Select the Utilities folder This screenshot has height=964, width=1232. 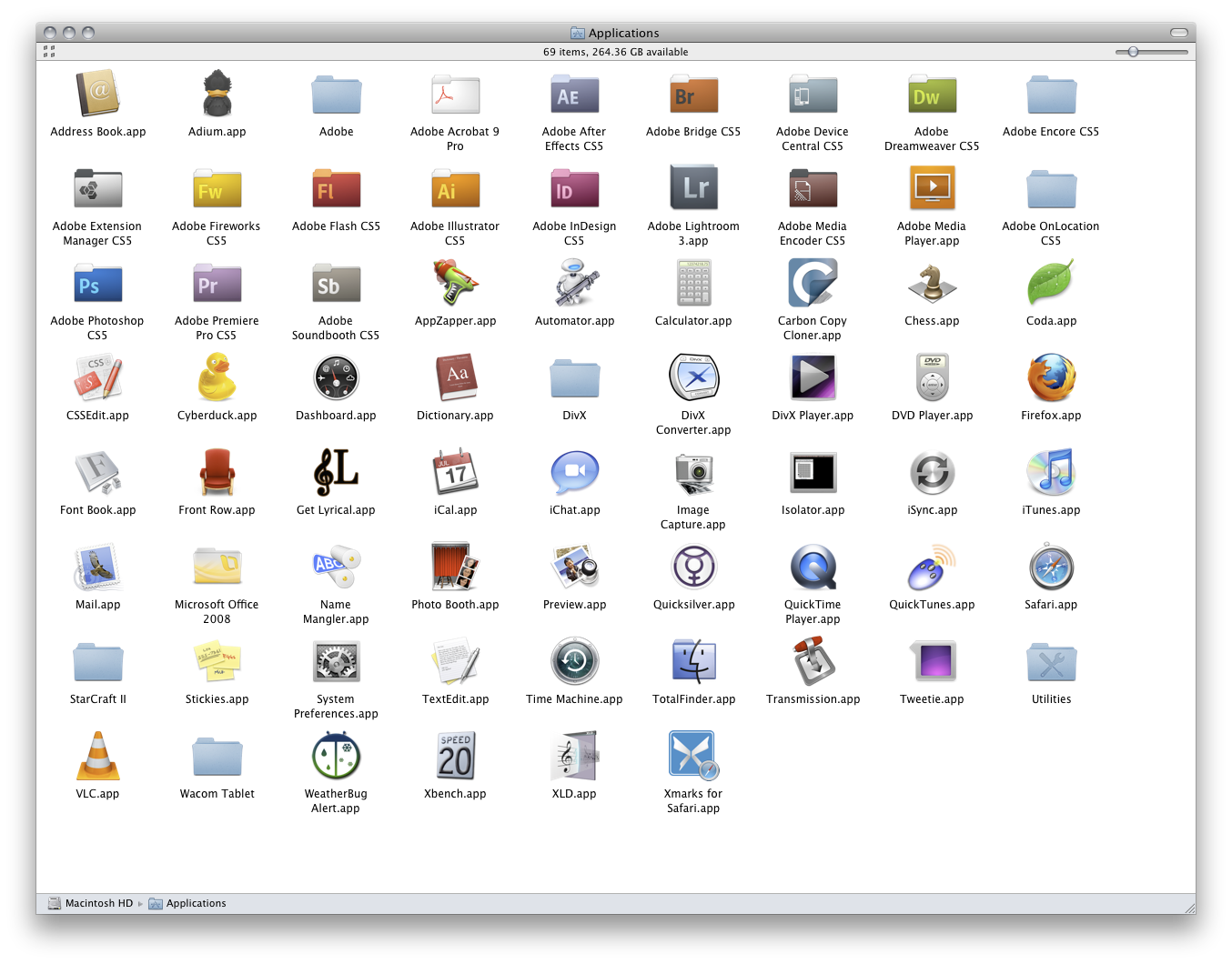[x=1051, y=662]
